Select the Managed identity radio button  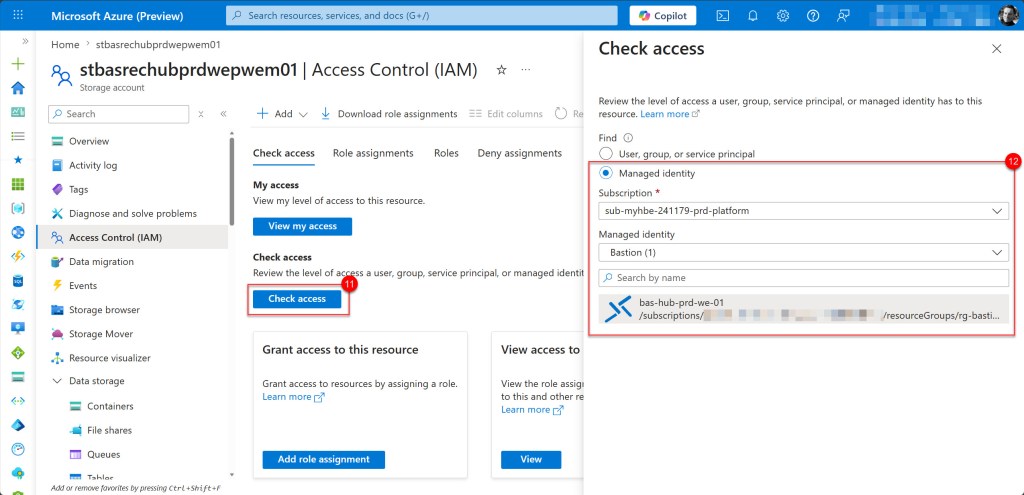click(x=606, y=173)
